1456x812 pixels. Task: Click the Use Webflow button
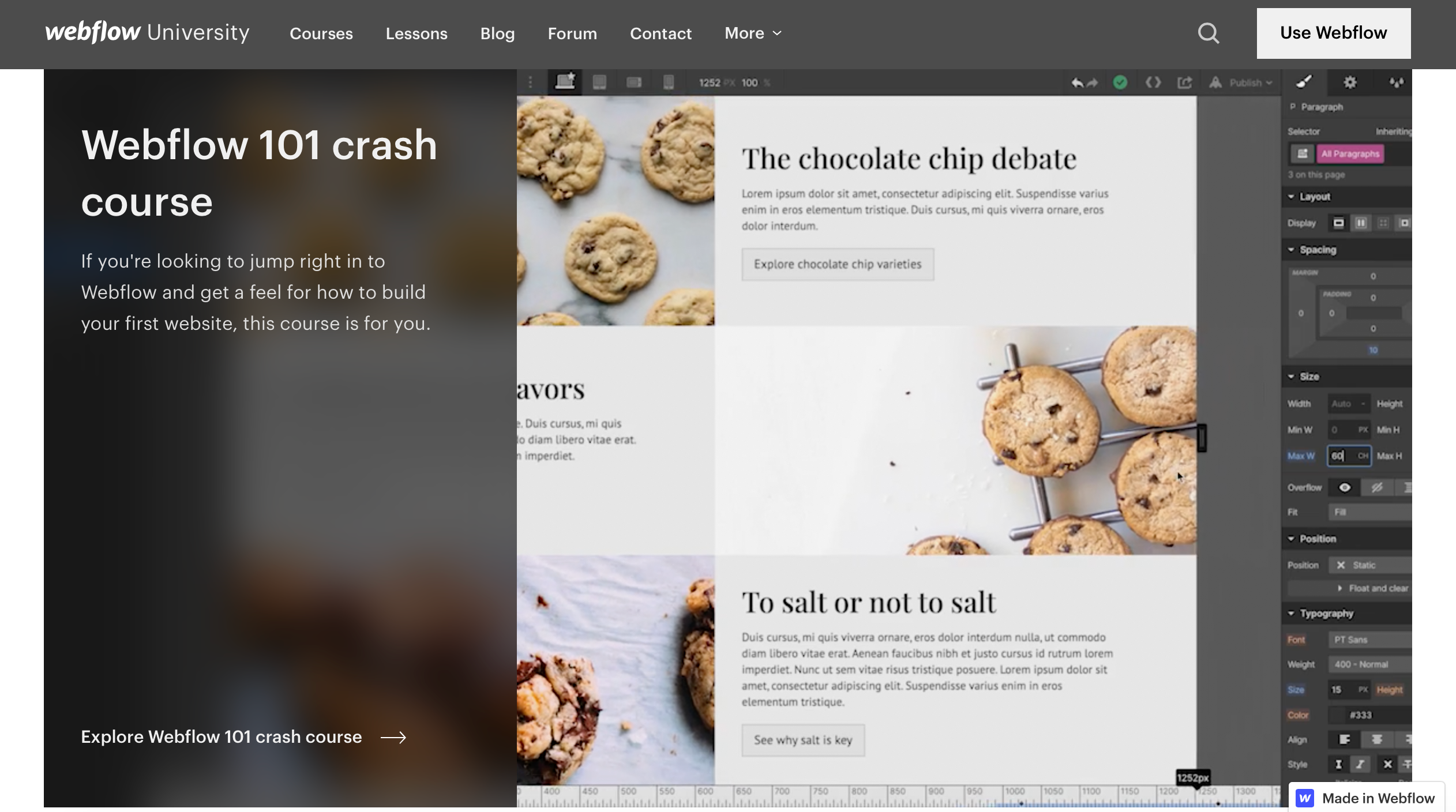[1334, 33]
